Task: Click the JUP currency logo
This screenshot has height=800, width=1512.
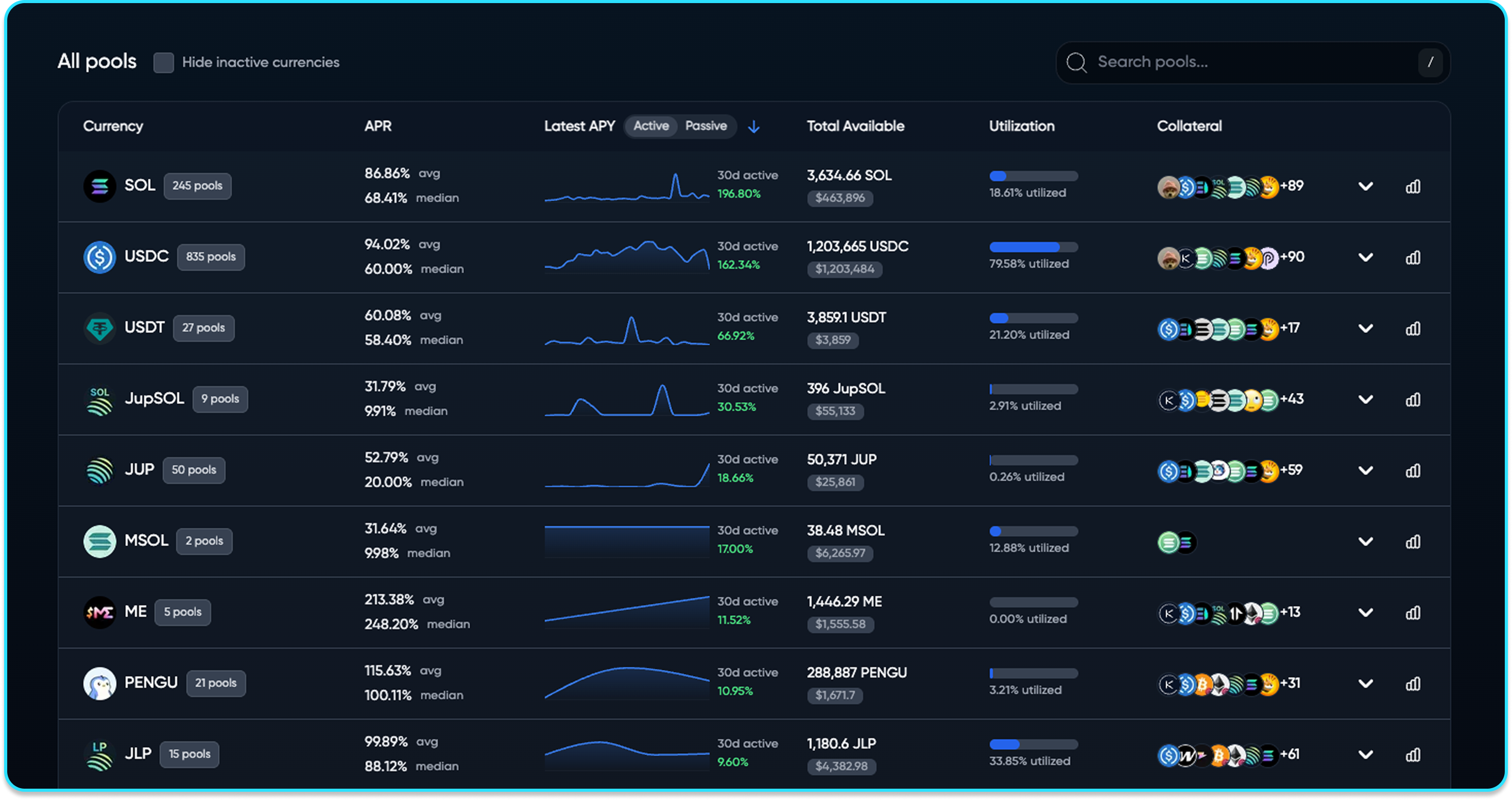Action: tap(99, 470)
